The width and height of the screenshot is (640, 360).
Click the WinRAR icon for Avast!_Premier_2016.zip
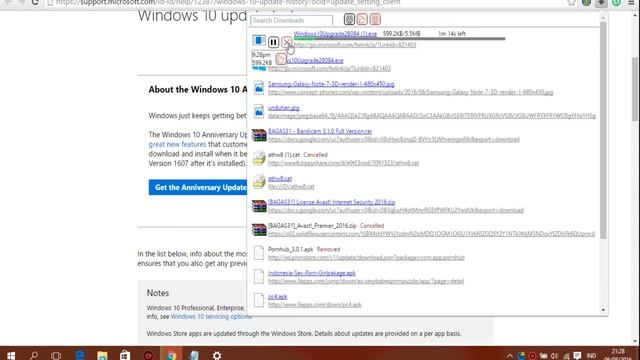tap(259, 230)
